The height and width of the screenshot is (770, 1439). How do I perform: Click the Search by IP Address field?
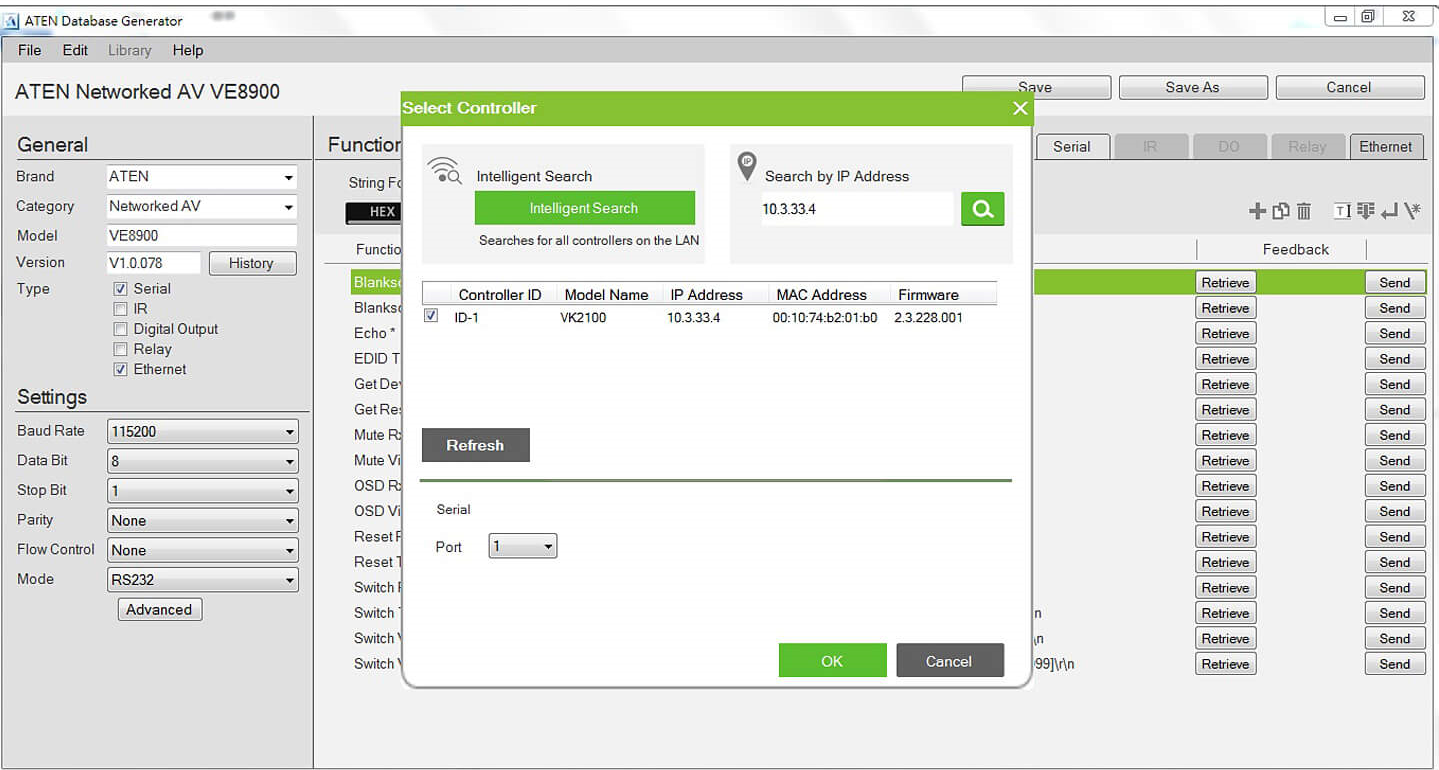(x=856, y=209)
